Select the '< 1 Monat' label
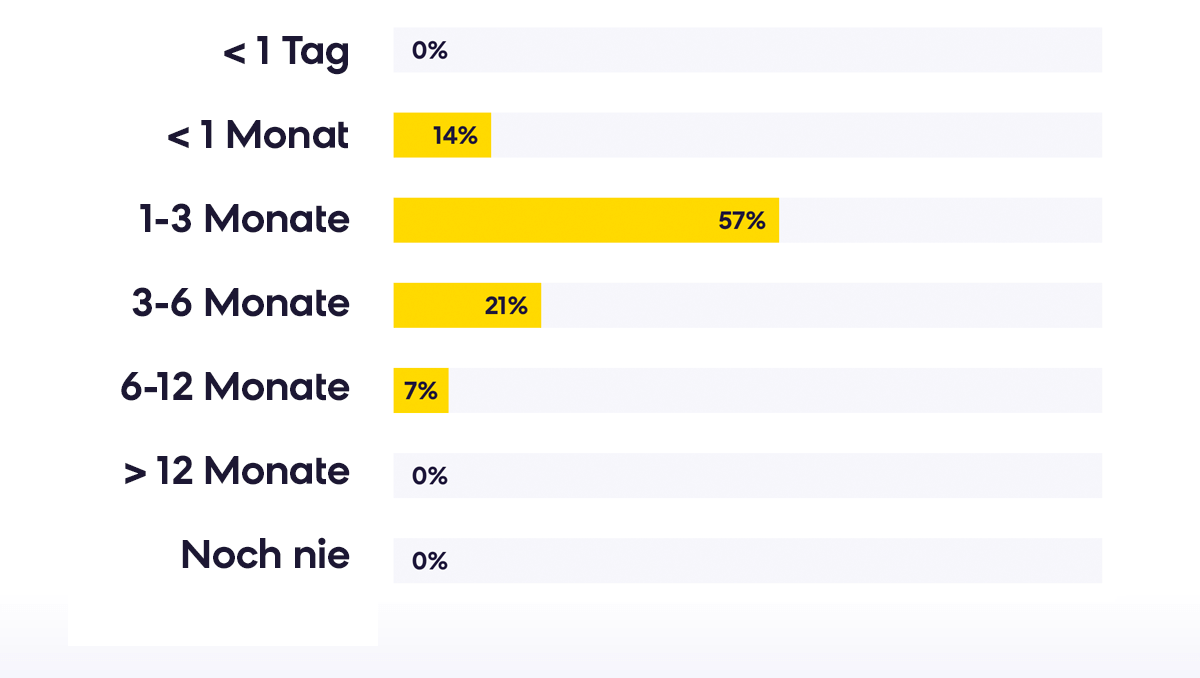 click(258, 135)
